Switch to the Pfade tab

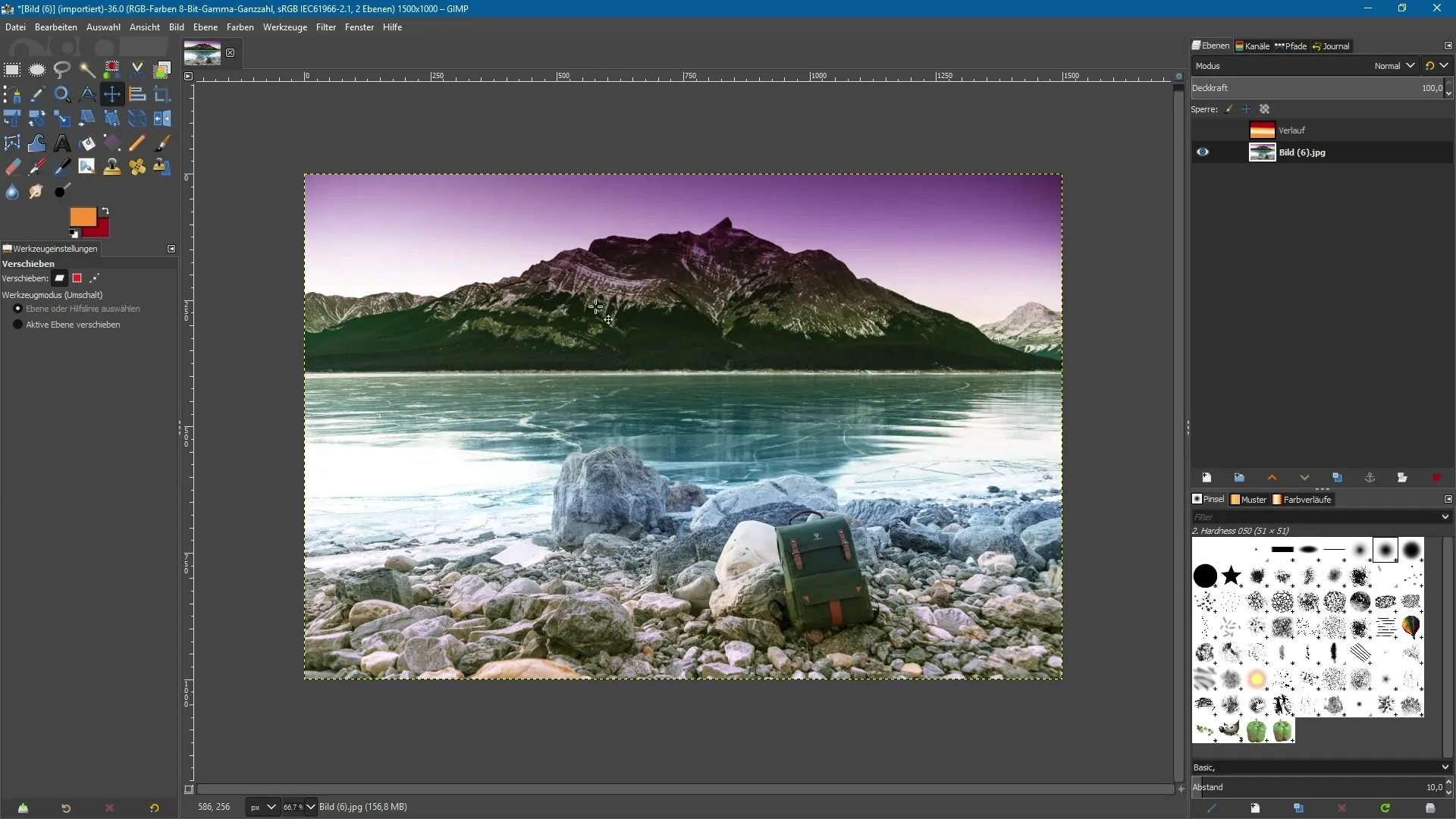(x=1291, y=46)
